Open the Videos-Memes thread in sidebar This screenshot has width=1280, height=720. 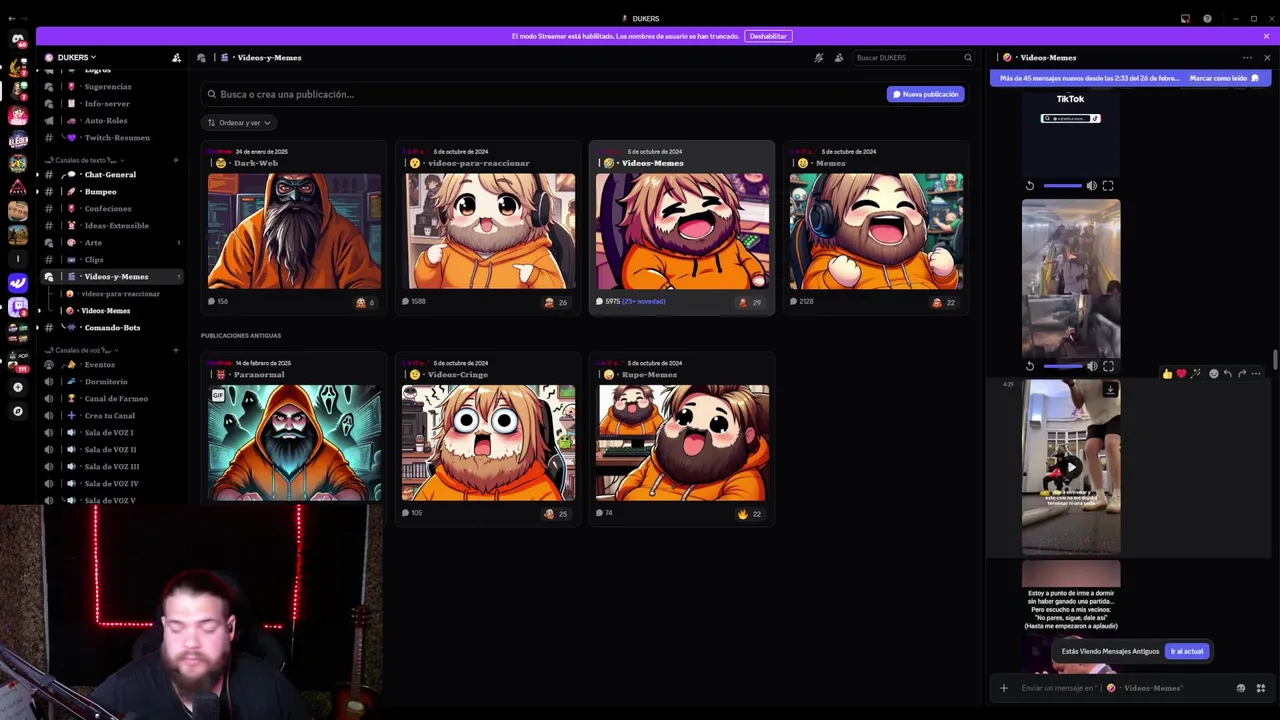coord(120,311)
